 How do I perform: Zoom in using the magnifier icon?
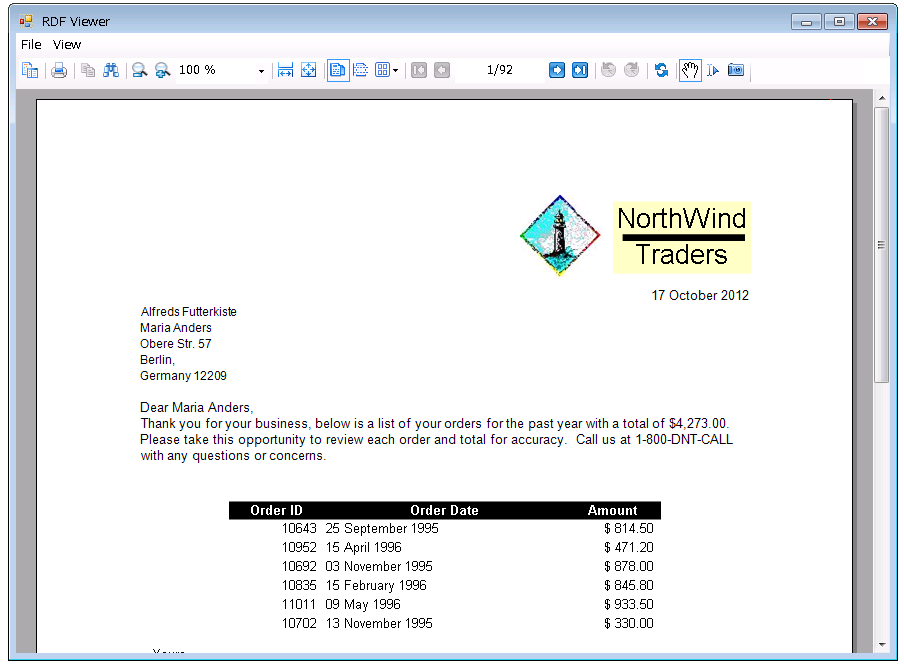[162, 70]
